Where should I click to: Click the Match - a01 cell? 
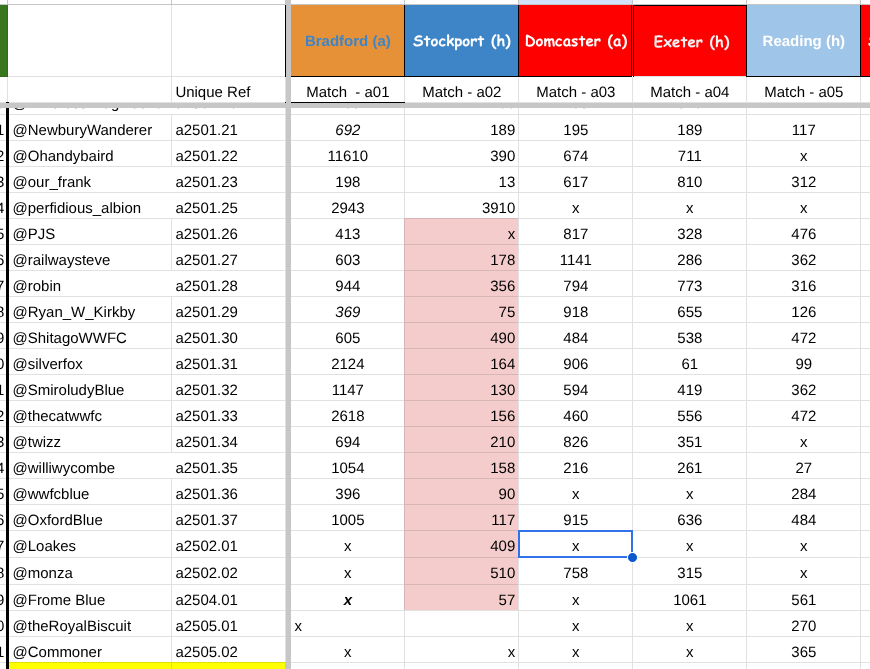(347, 92)
